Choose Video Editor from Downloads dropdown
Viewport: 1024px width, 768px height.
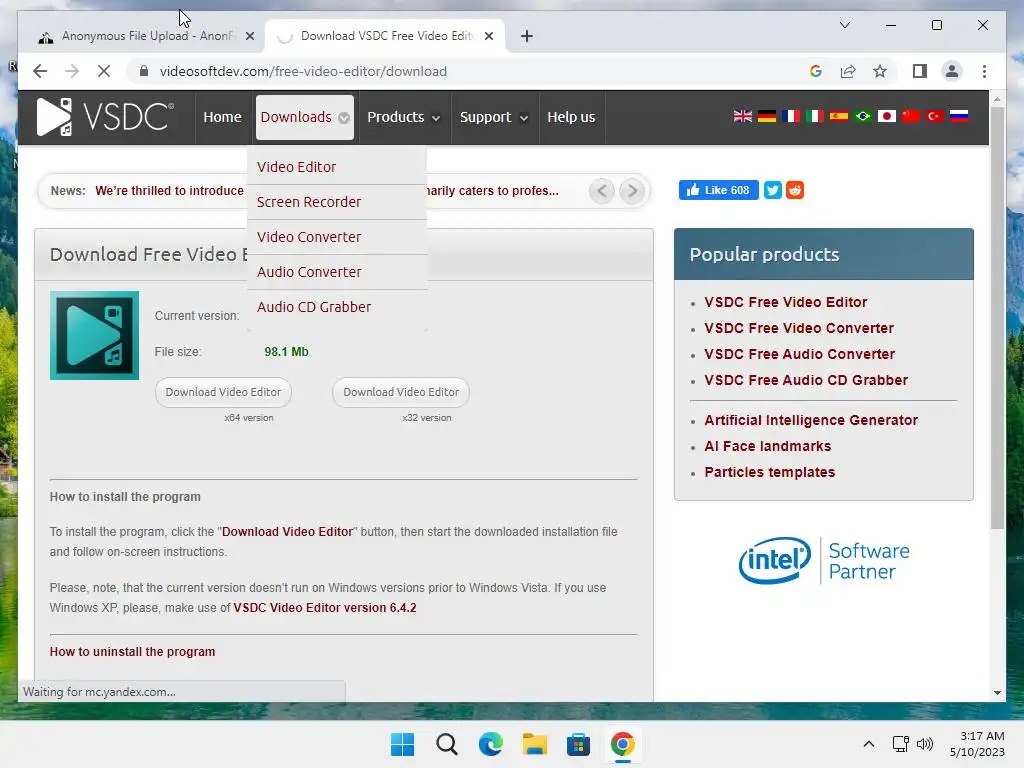337,167
